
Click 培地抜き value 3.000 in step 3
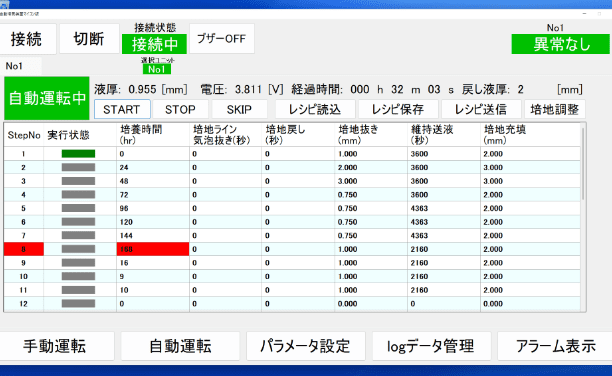pos(371,181)
